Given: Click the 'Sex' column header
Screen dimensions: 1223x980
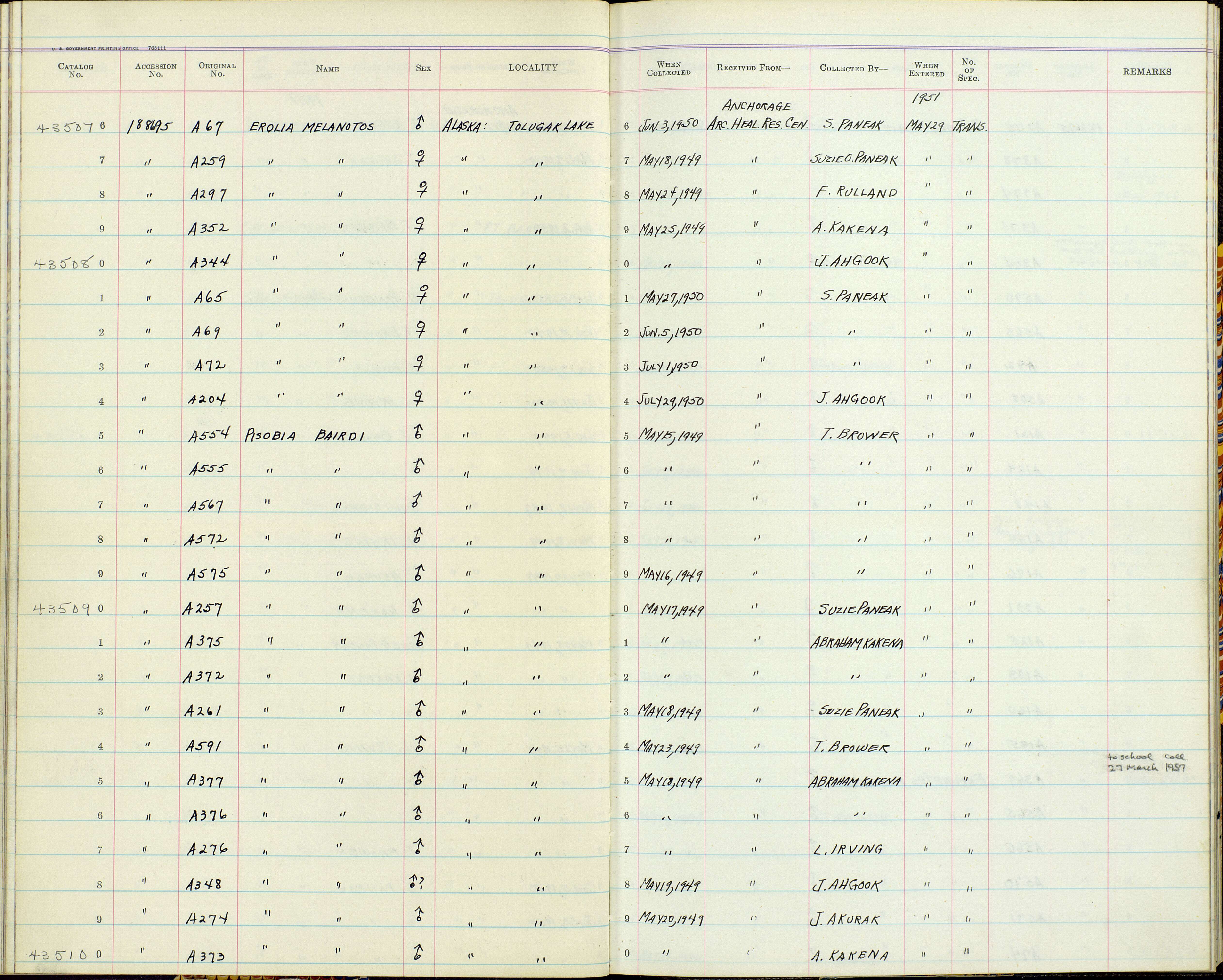Looking at the screenshot, I should [x=423, y=68].
